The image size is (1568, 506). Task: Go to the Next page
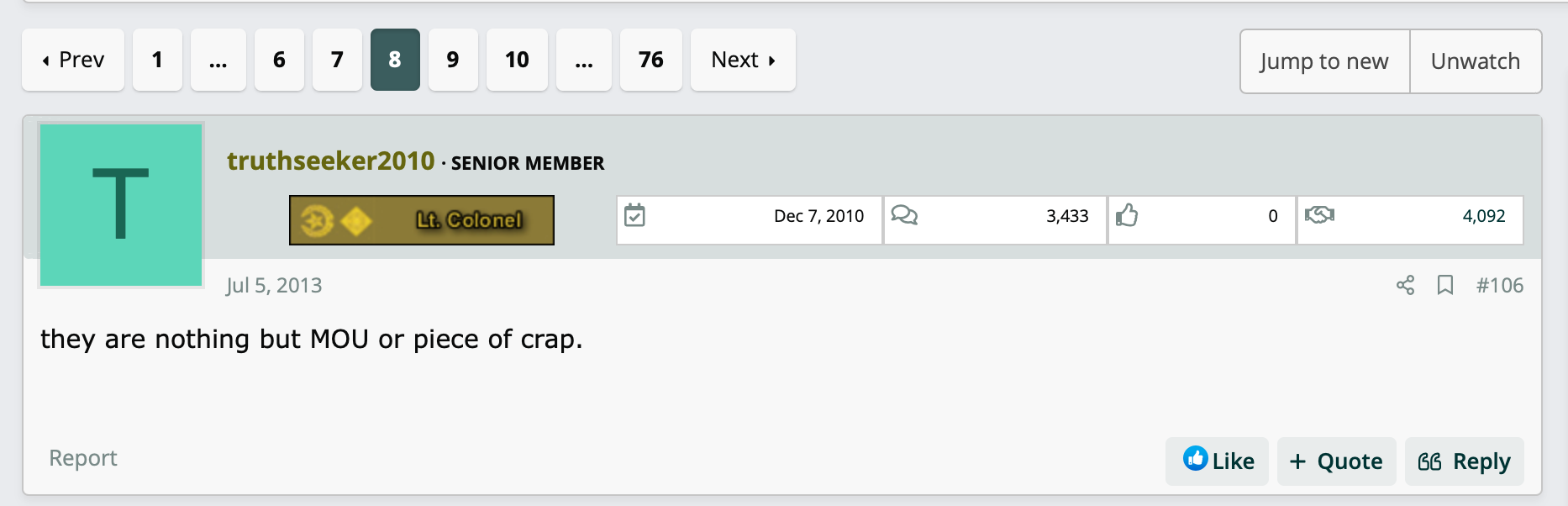click(x=743, y=60)
